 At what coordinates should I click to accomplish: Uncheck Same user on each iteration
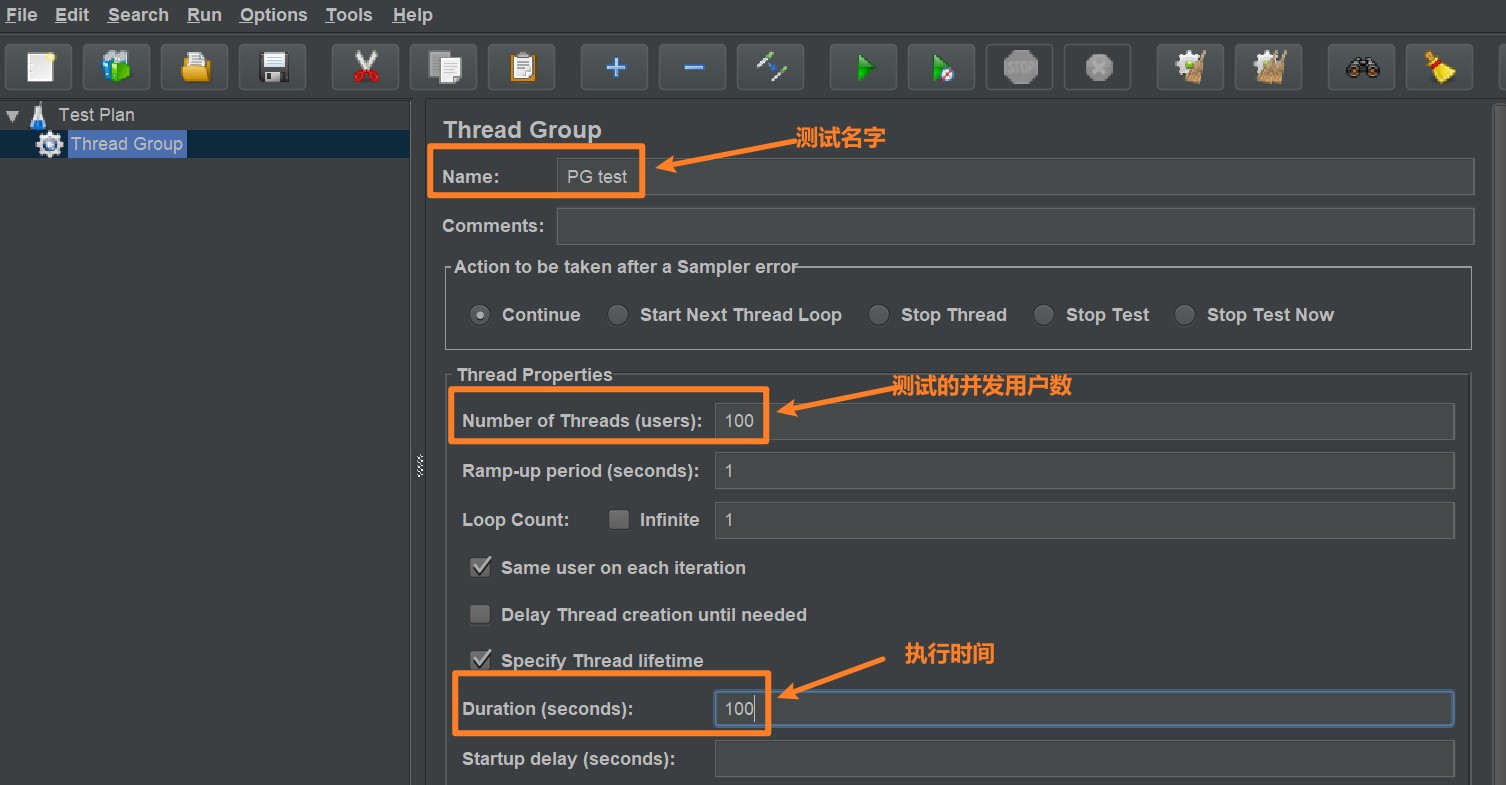point(480,567)
